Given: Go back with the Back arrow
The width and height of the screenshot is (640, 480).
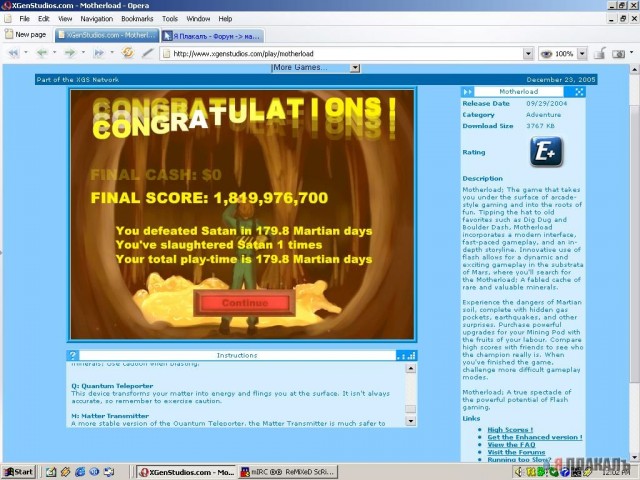Looking at the screenshot, I should pos(42,53).
